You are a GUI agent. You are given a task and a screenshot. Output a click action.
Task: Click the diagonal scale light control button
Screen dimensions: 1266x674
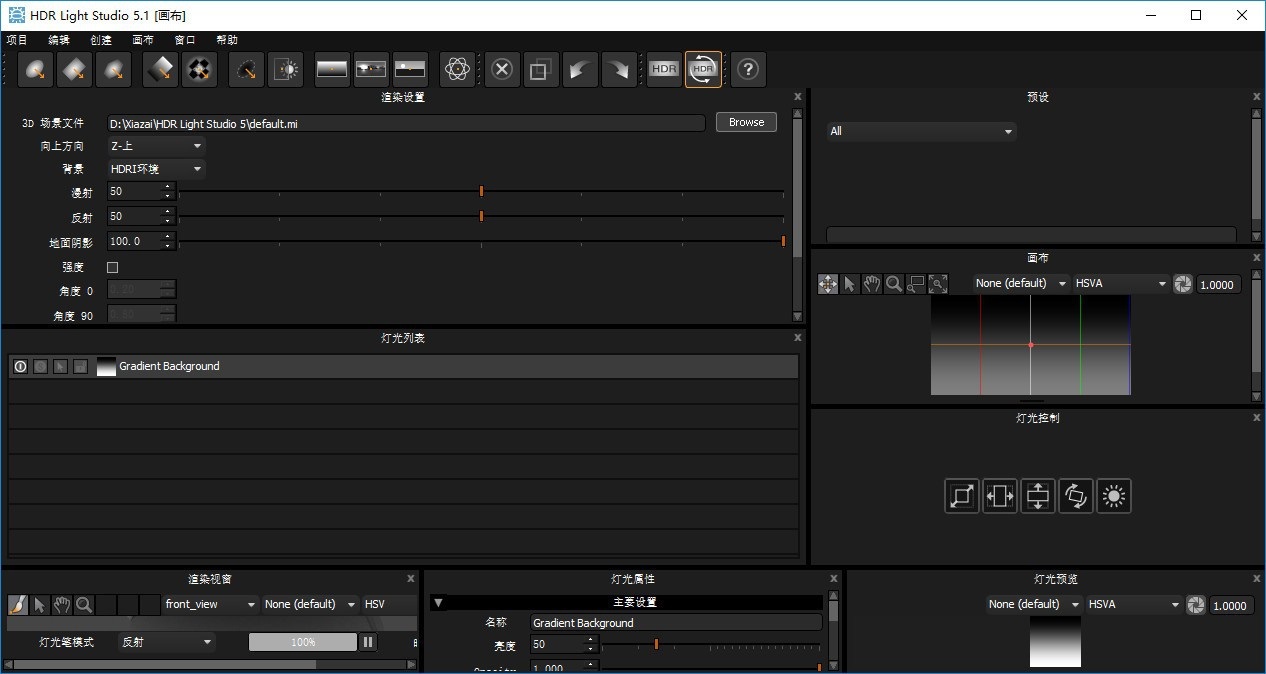[962, 496]
